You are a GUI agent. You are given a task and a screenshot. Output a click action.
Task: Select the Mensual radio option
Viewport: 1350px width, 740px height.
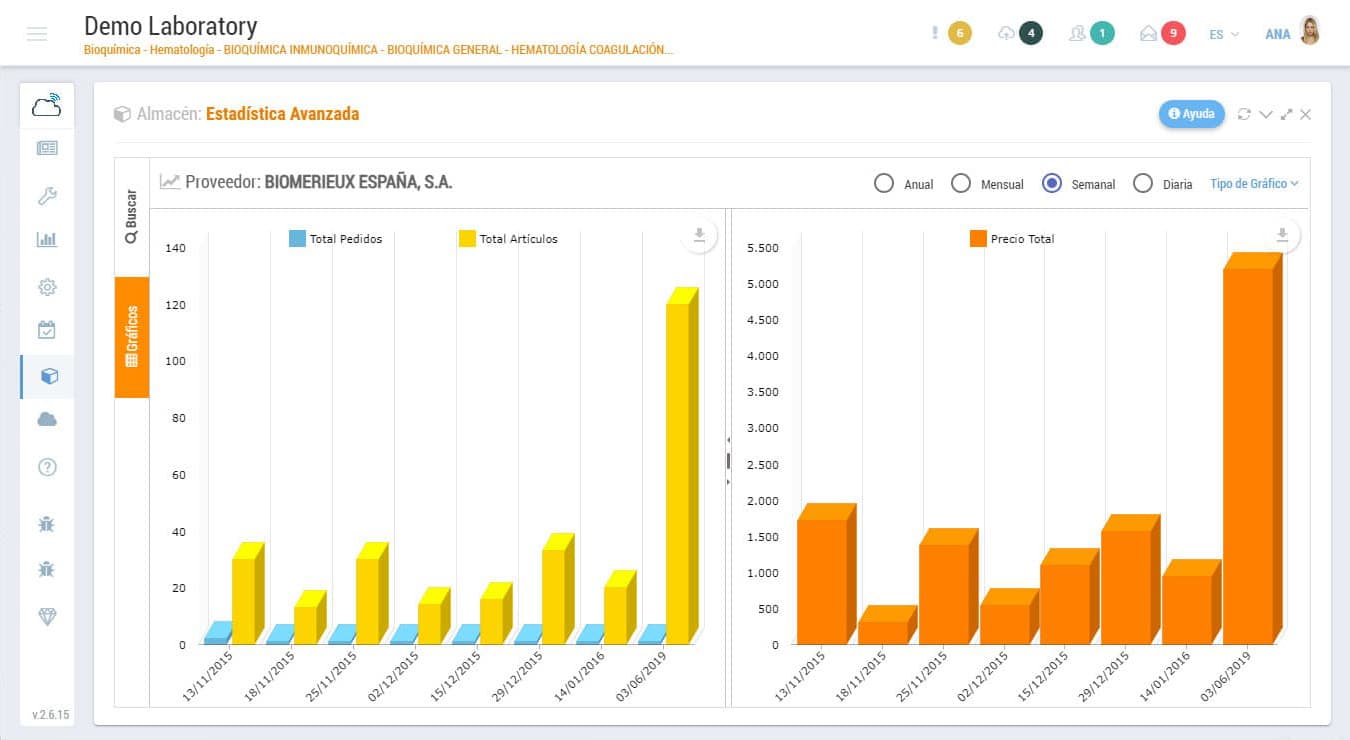(x=961, y=183)
